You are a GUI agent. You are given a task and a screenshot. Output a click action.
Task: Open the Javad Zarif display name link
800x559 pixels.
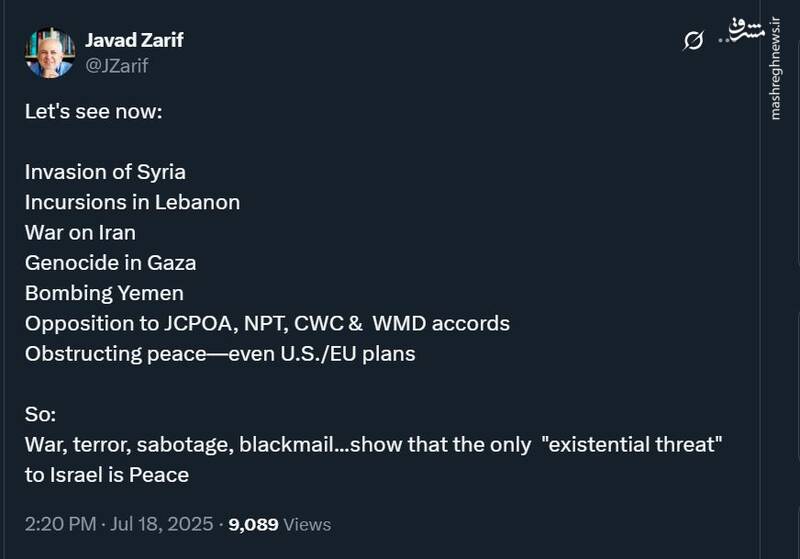point(134,40)
